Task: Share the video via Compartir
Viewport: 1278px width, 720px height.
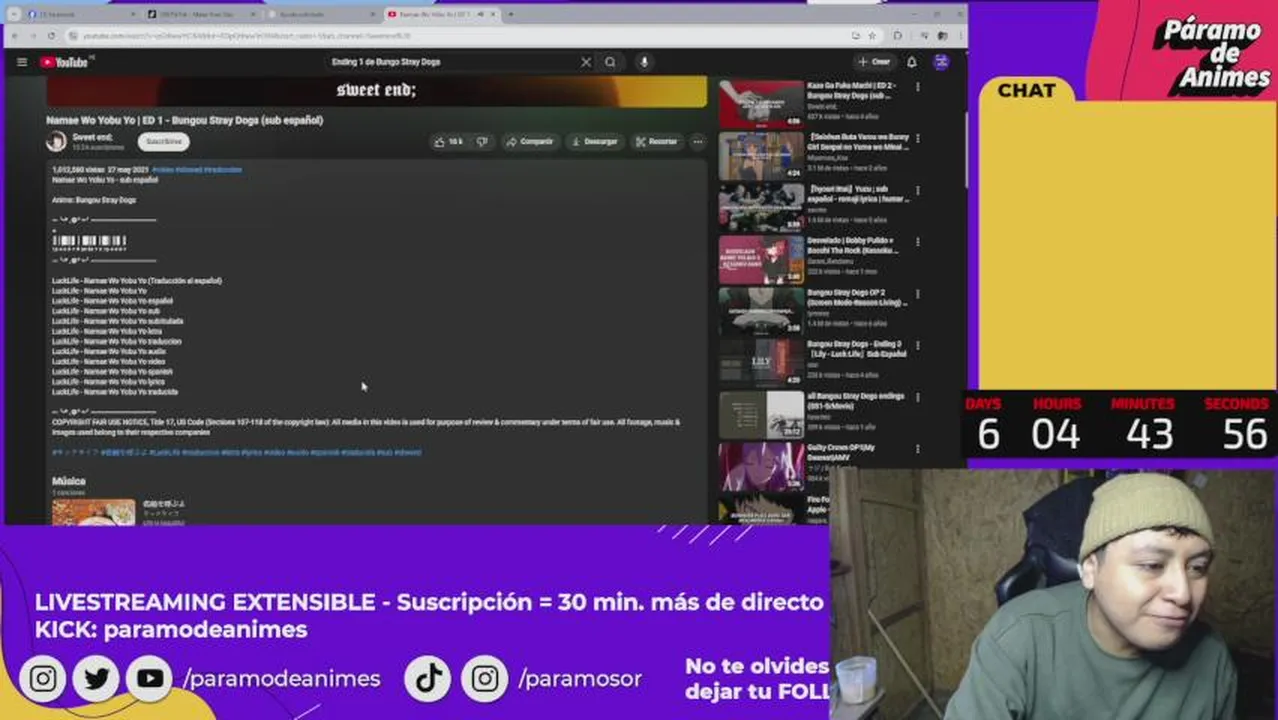Action: point(530,142)
